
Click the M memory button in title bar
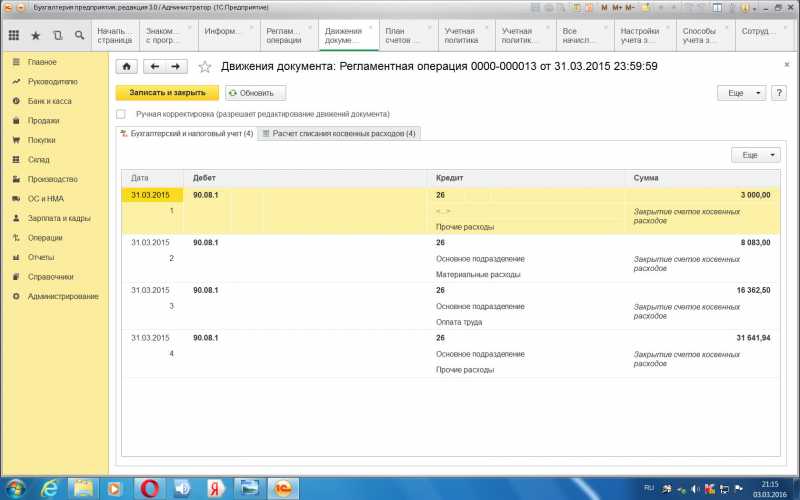coord(605,8)
